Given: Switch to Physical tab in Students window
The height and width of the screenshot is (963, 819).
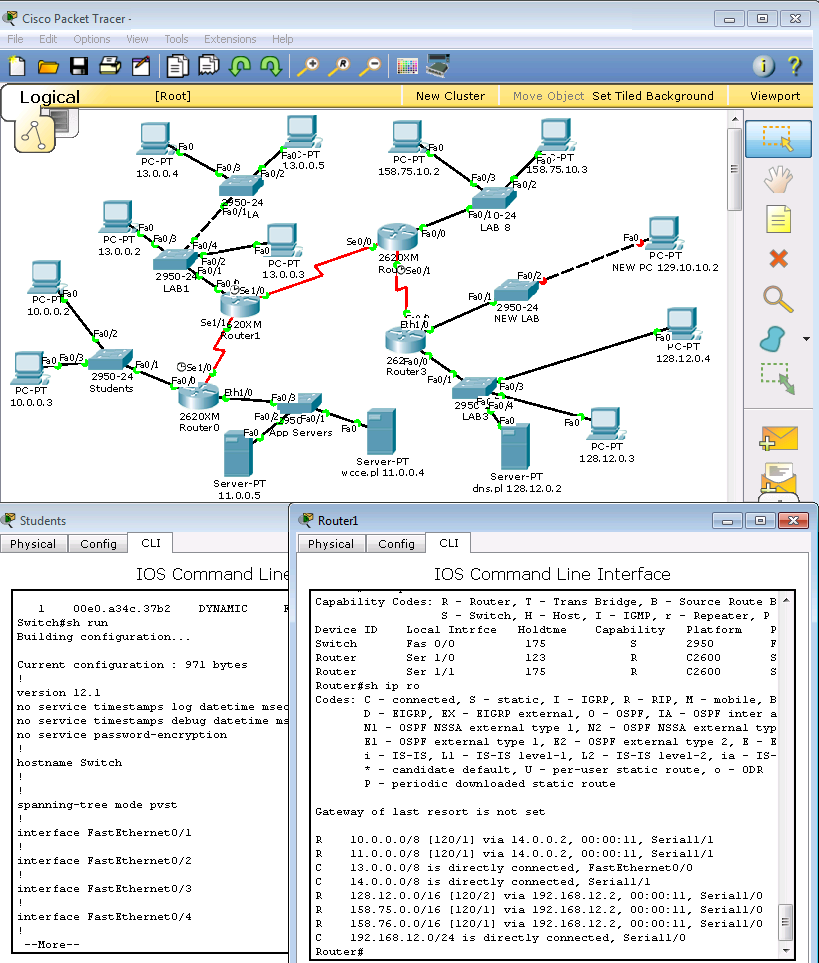Looking at the screenshot, I should pos(33,544).
